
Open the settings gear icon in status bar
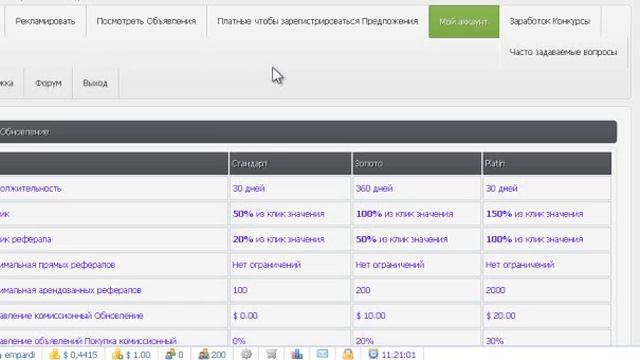point(246,354)
